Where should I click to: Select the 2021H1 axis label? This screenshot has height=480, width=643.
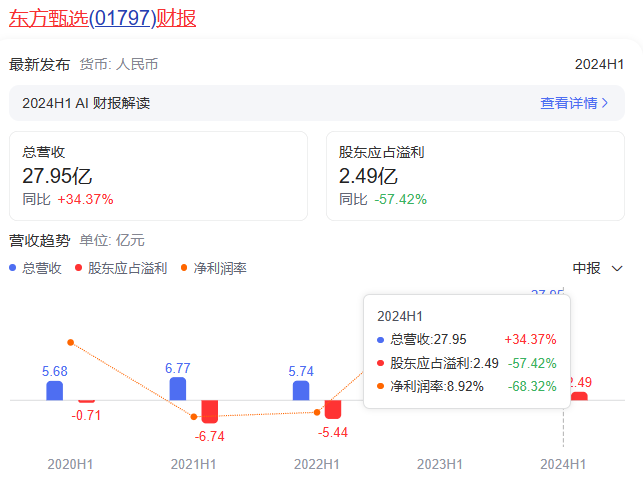pos(194,464)
